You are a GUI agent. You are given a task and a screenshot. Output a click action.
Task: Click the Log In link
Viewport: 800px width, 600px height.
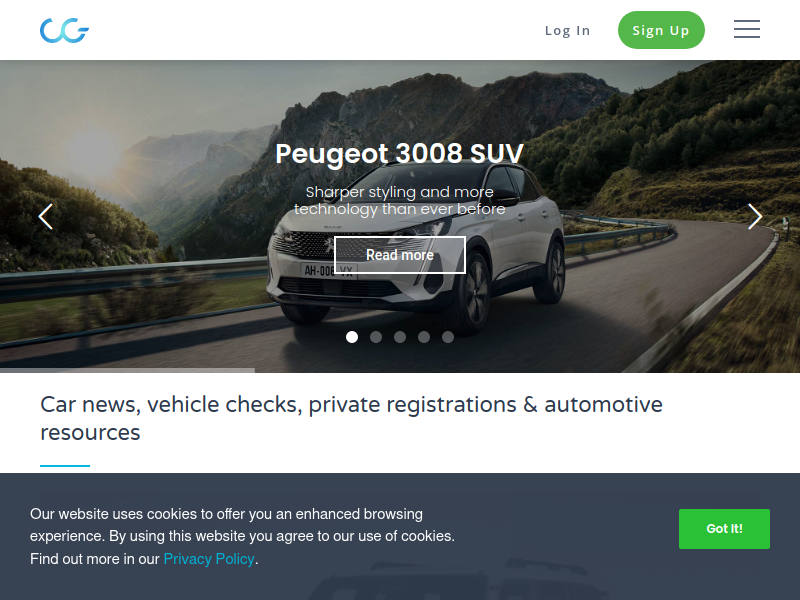(x=567, y=31)
